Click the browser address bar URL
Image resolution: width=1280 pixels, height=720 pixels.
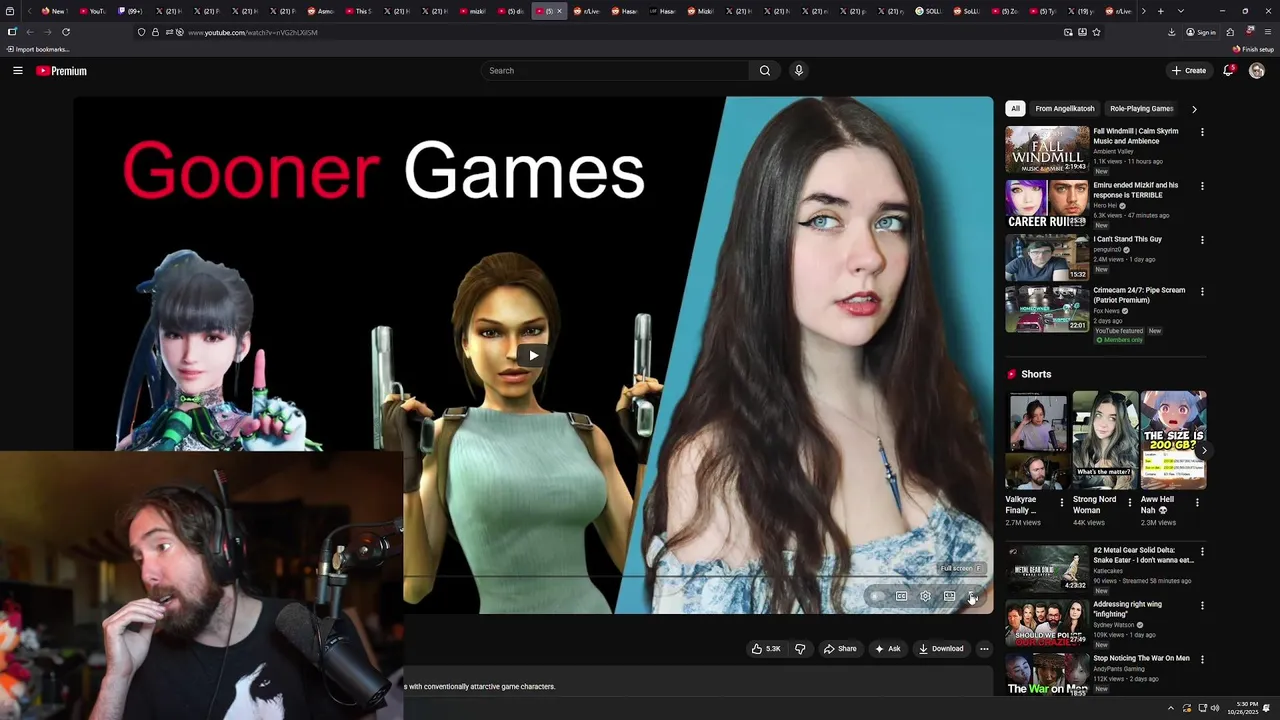click(253, 32)
